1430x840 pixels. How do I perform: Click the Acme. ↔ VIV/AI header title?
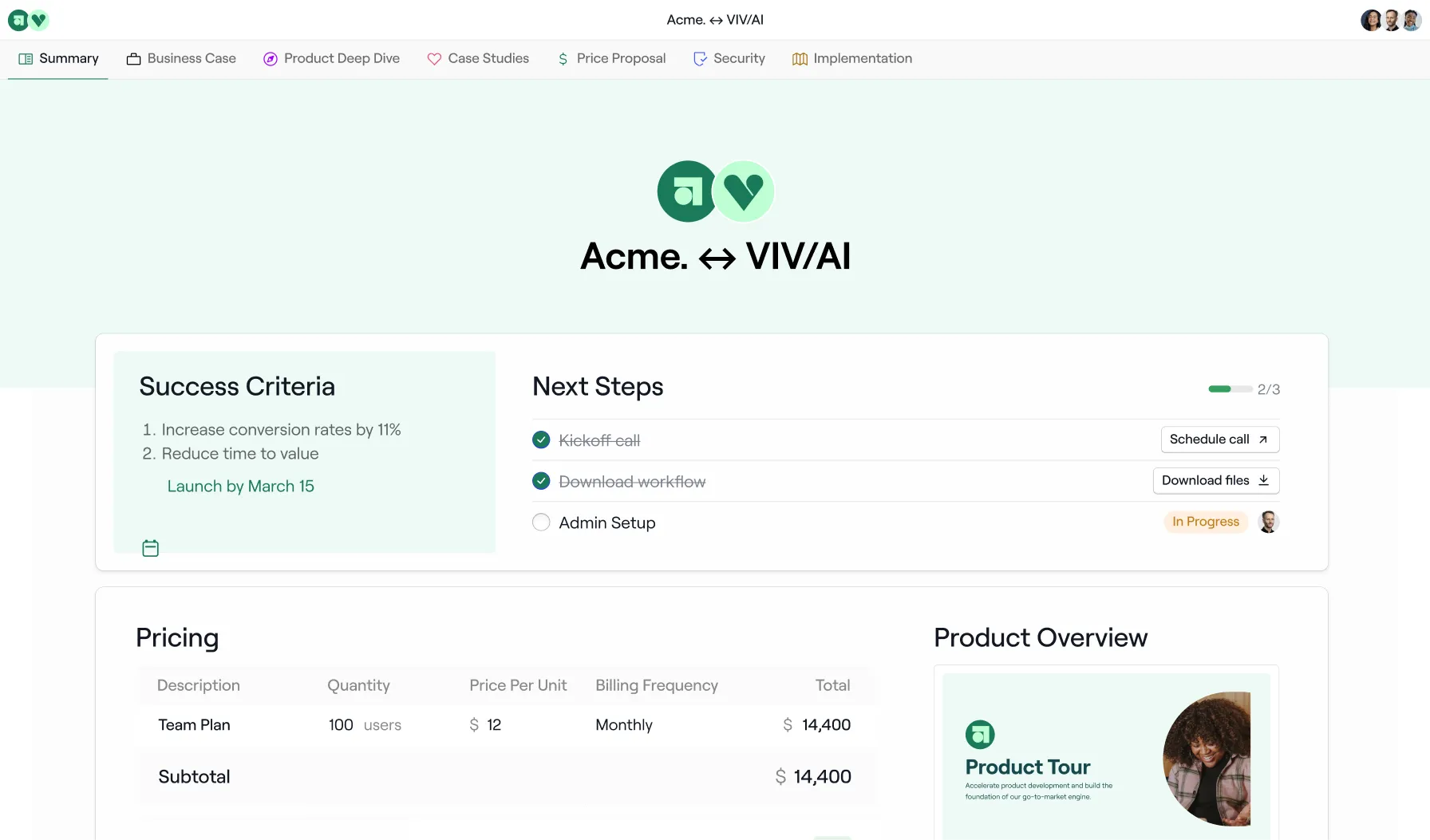[x=715, y=20]
